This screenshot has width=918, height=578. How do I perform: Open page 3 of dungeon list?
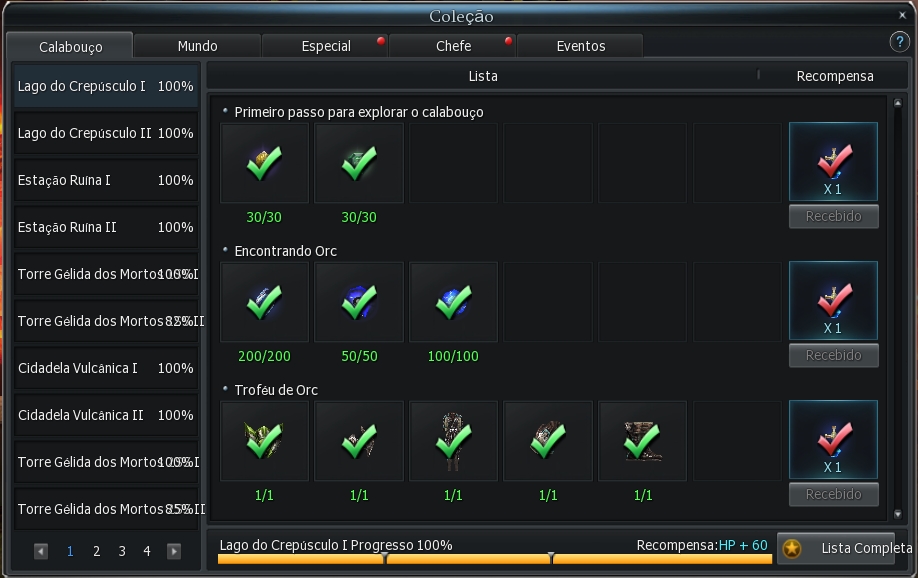pos(122,551)
